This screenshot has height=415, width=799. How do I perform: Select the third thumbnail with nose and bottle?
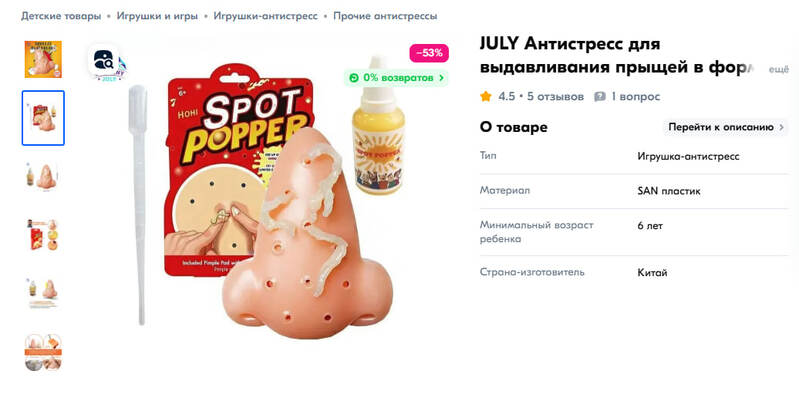43,176
